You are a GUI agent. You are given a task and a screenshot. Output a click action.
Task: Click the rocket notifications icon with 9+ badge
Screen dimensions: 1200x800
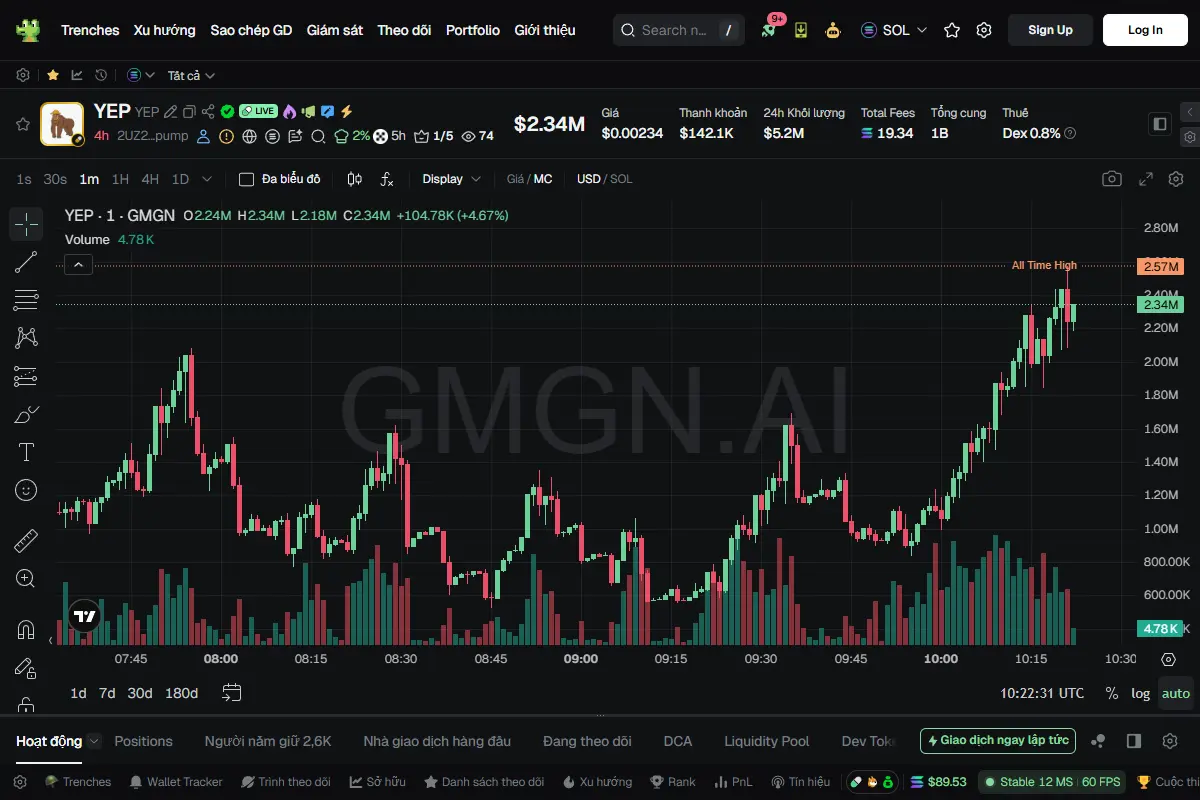click(769, 29)
